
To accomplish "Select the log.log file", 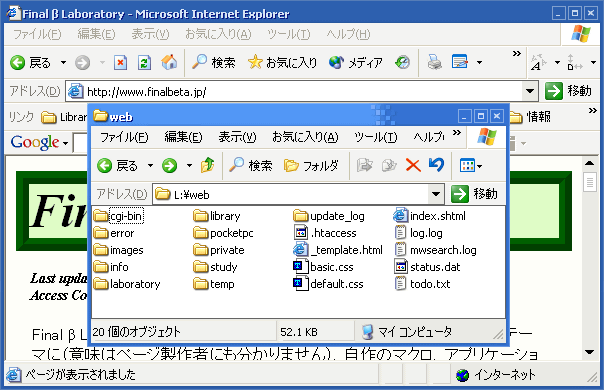I will 418,233.
